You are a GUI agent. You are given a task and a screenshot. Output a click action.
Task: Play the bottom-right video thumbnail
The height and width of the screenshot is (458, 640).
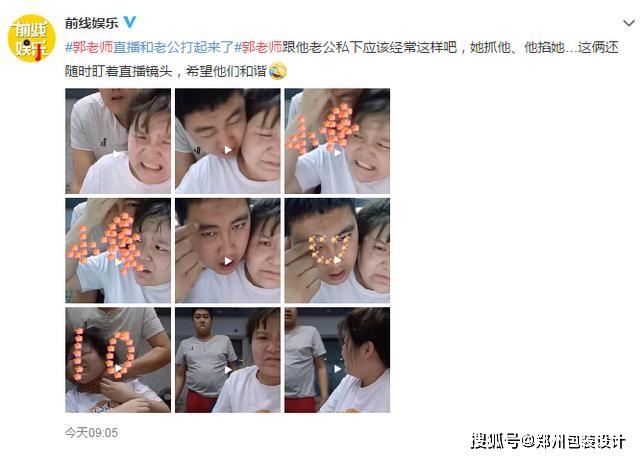[337, 360]
